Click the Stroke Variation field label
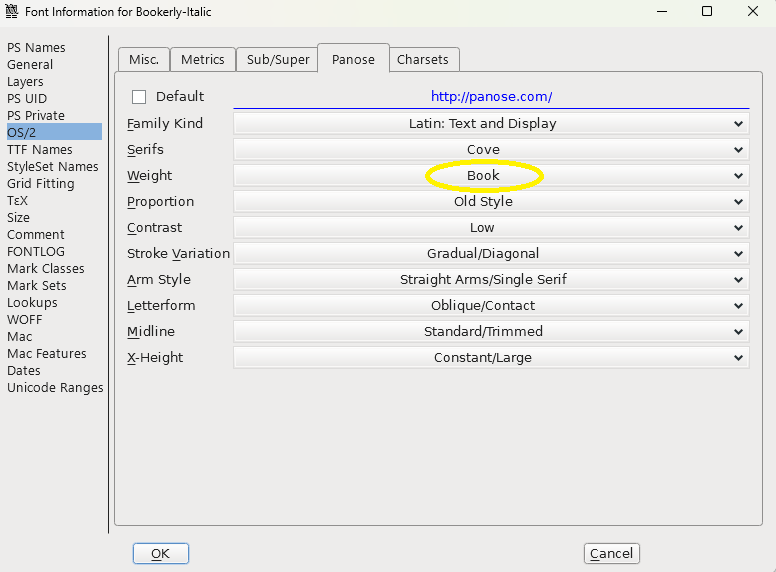 tap(178, 253)
